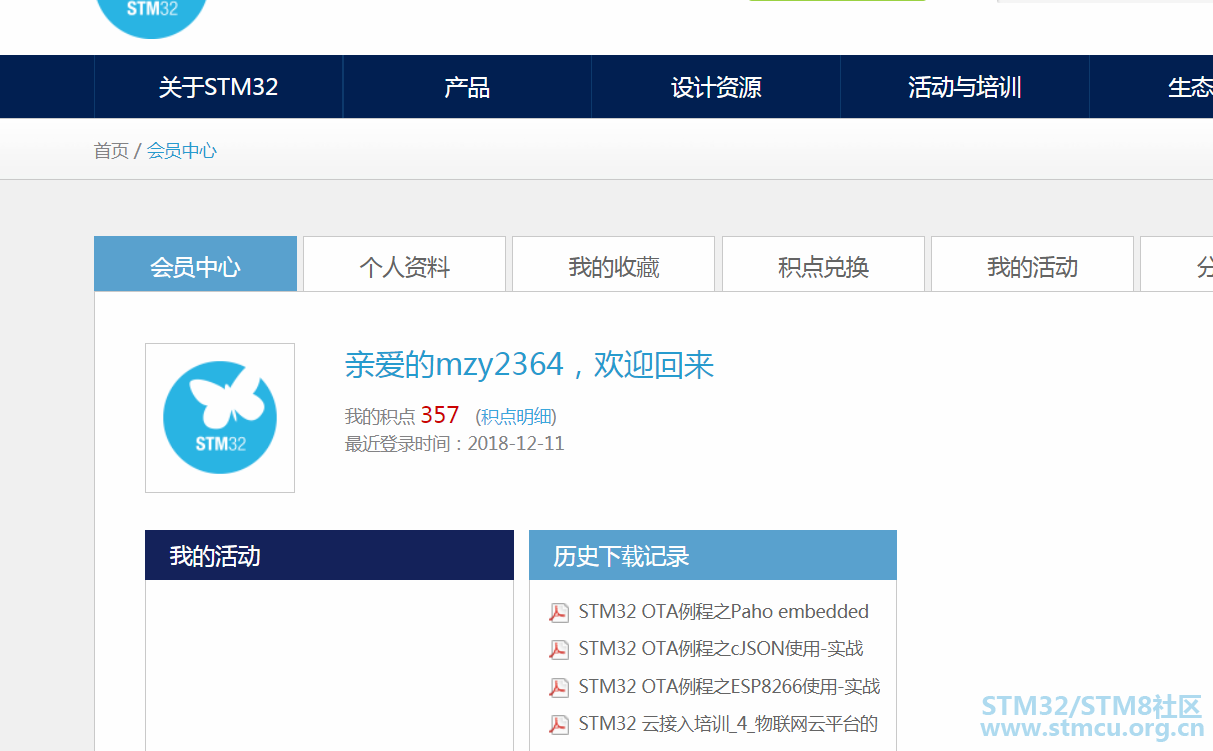Go to 首页 in the breadcrumb
Image resolution: width=1213 pixels, height=751 pixels.
[111, 151]
